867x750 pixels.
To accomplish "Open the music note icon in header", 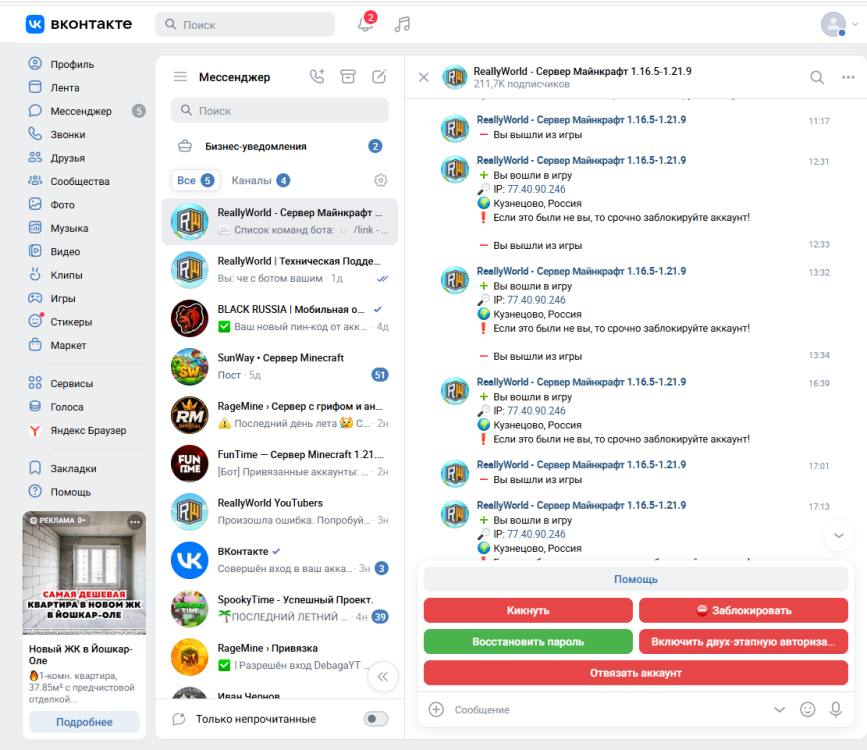I will tap(402, 24).
